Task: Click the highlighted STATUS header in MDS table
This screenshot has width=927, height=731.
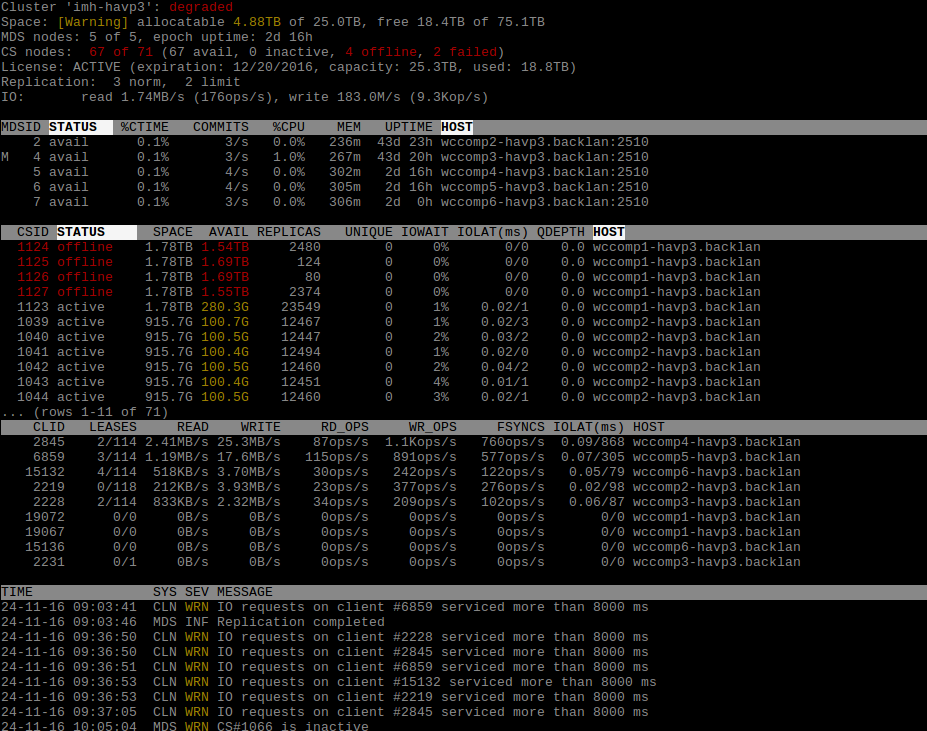Action: pyautogui.click(x=73, y=127)
